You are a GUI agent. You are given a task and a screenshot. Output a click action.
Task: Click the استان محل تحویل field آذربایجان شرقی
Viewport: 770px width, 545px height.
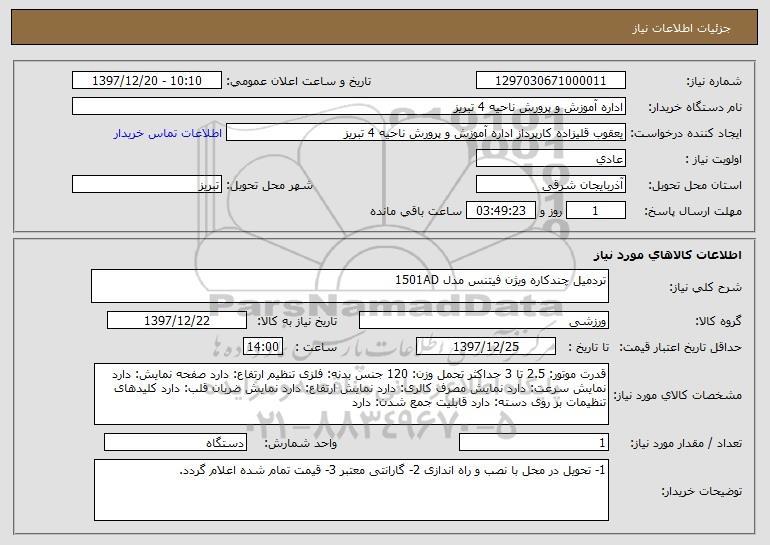coord(550,185)
